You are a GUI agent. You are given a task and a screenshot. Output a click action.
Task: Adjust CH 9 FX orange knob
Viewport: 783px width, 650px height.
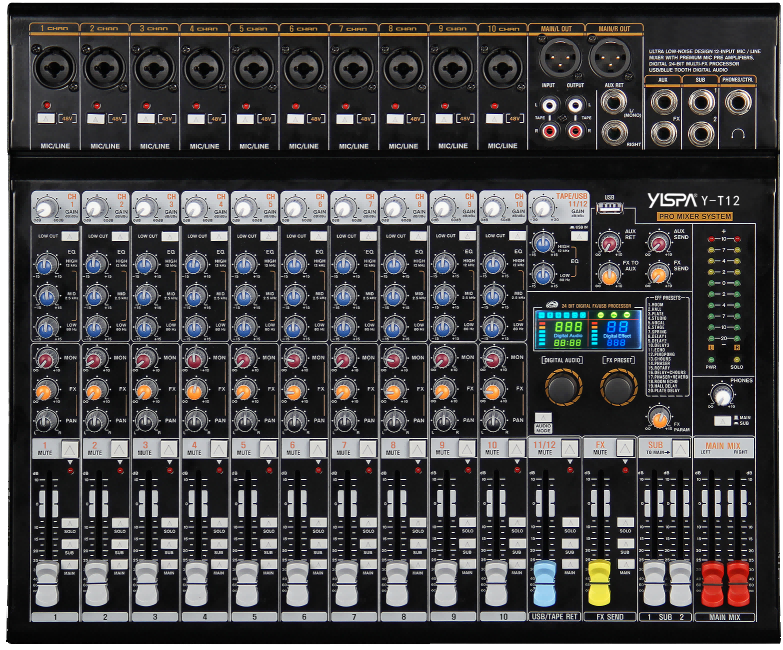click(x=443, y=391)
